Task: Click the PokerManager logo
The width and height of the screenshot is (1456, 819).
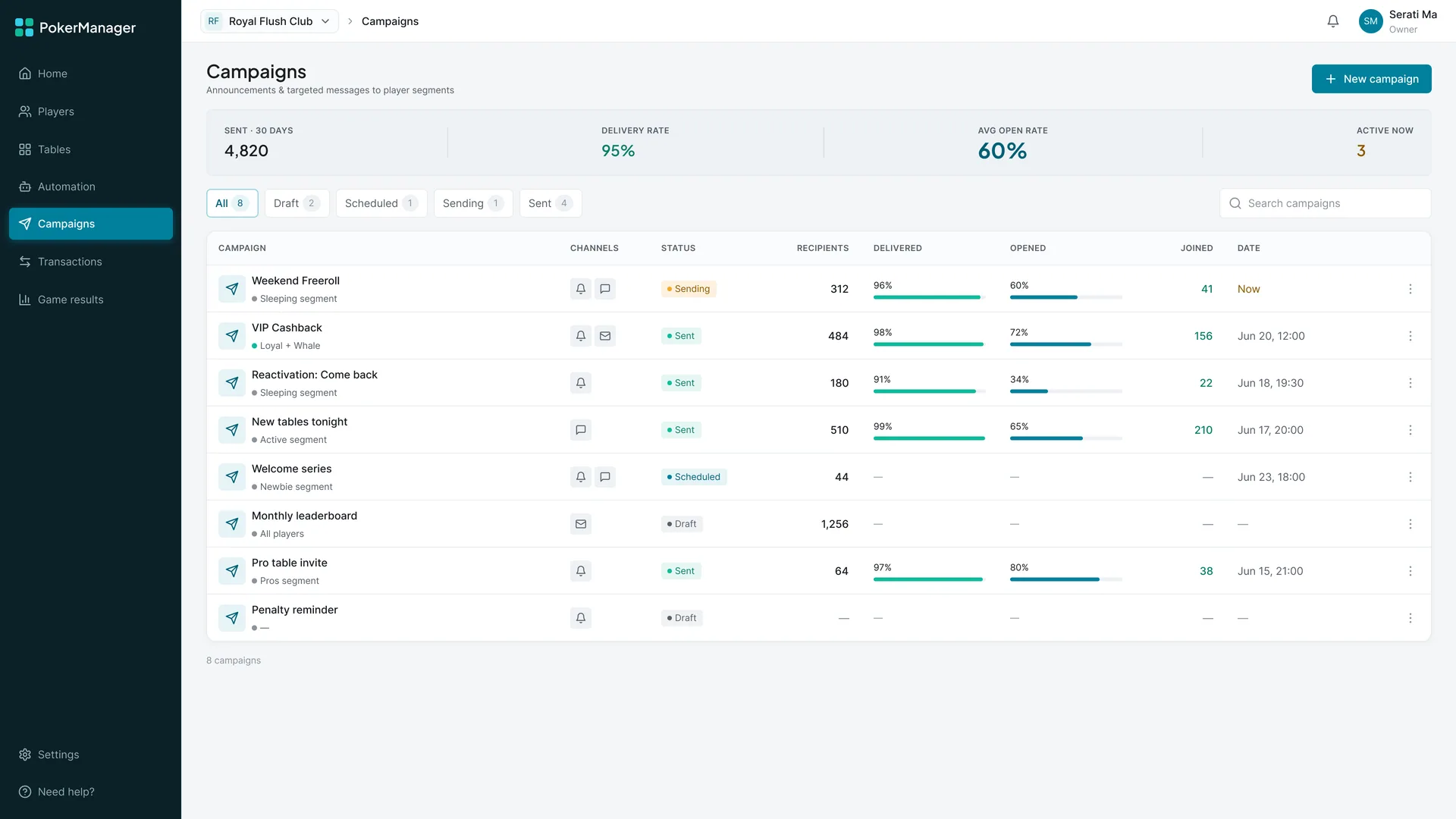Action: 76,28
